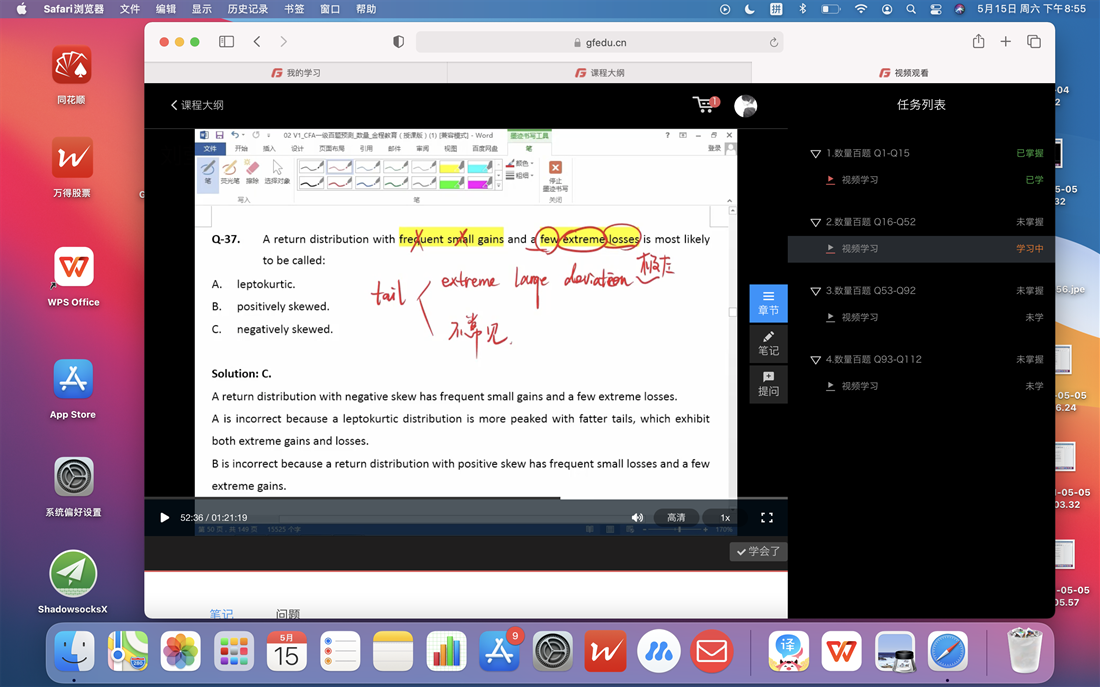
Task: Open date and time in menu bar
Action: [1031, 9]
